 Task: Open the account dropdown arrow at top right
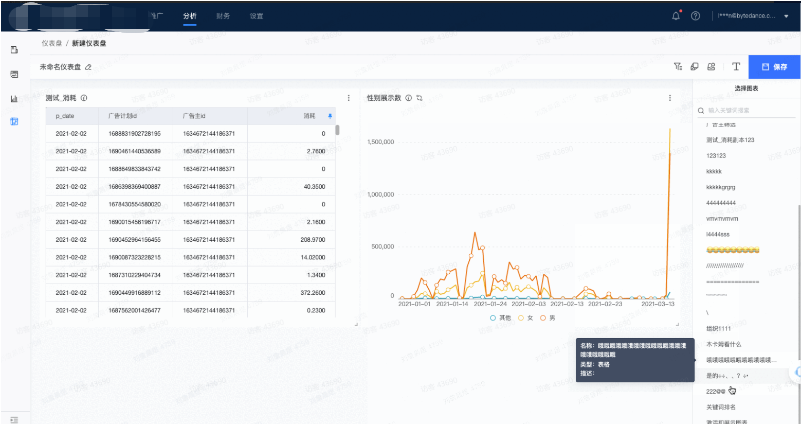(786, 16)
